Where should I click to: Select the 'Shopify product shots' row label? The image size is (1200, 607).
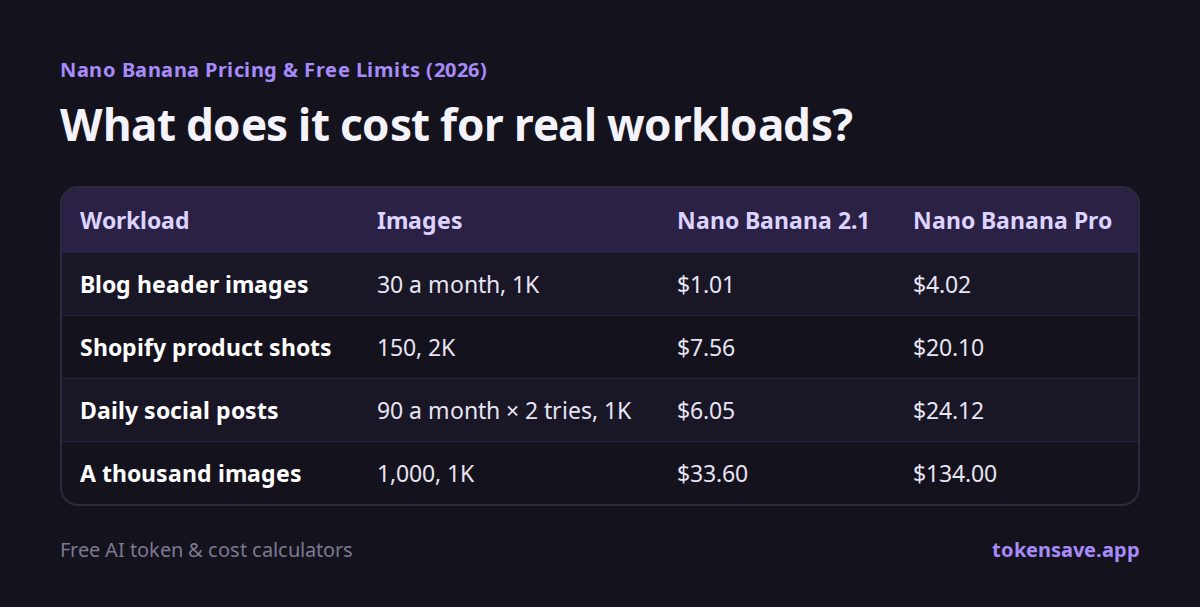coord(205,348)
